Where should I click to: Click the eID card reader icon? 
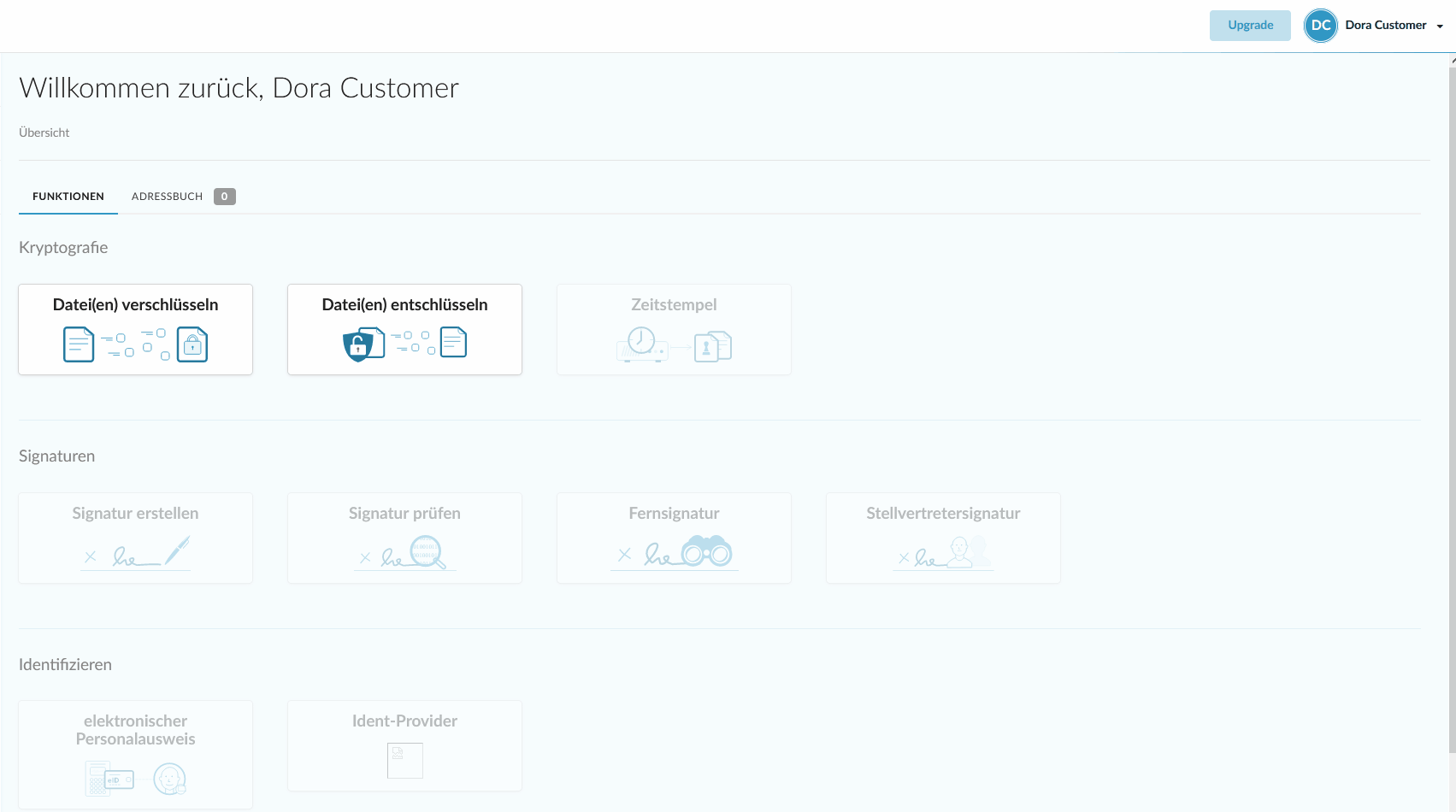pyautogui.click(x=109, y=779)
